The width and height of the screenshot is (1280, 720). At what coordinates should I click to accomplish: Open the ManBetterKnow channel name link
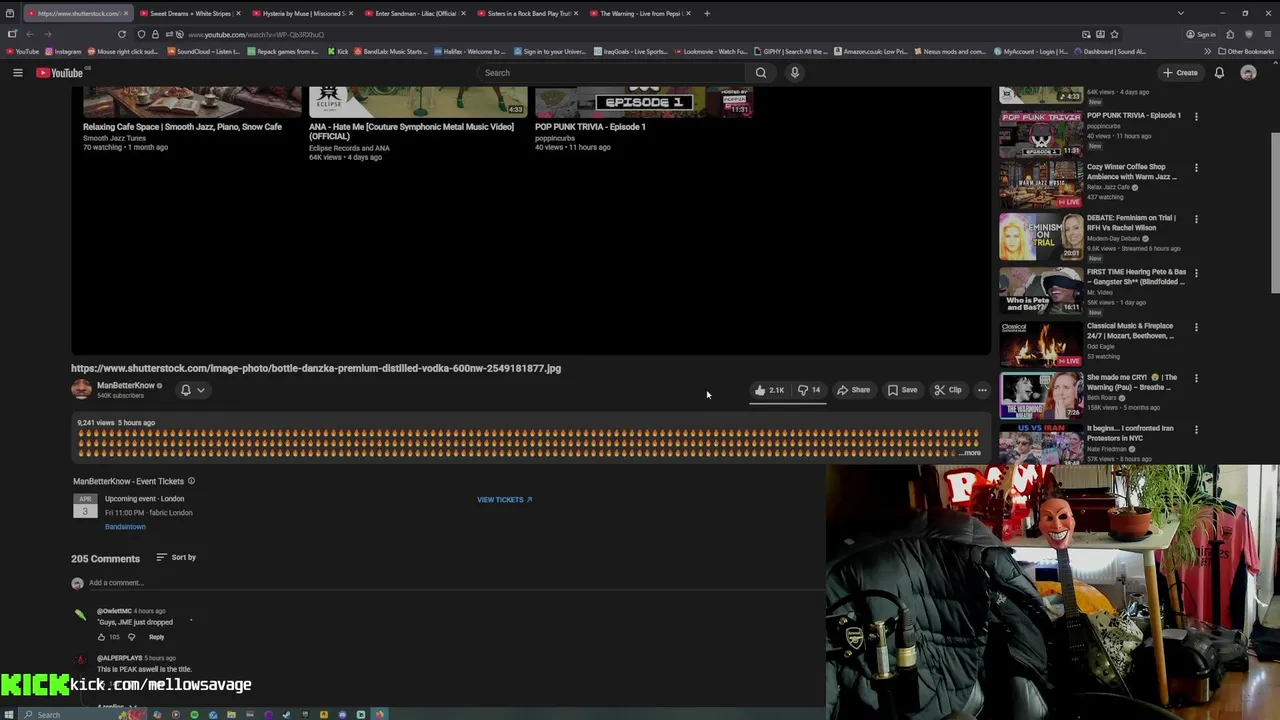click(x=126, y=385)
